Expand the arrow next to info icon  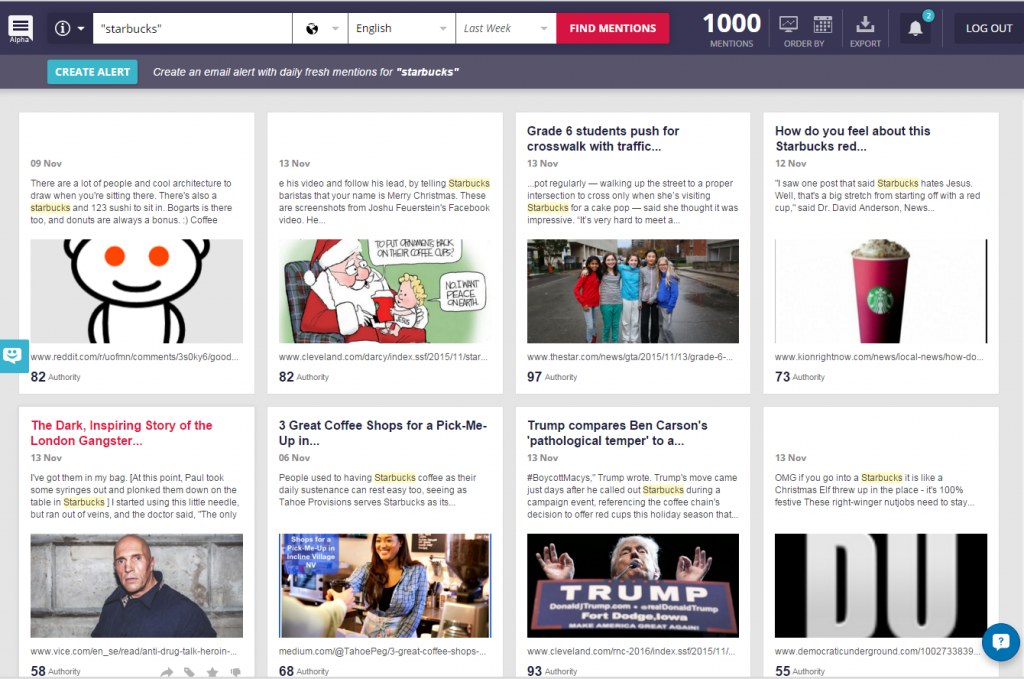pyautogui.click(x=81, y=29)
